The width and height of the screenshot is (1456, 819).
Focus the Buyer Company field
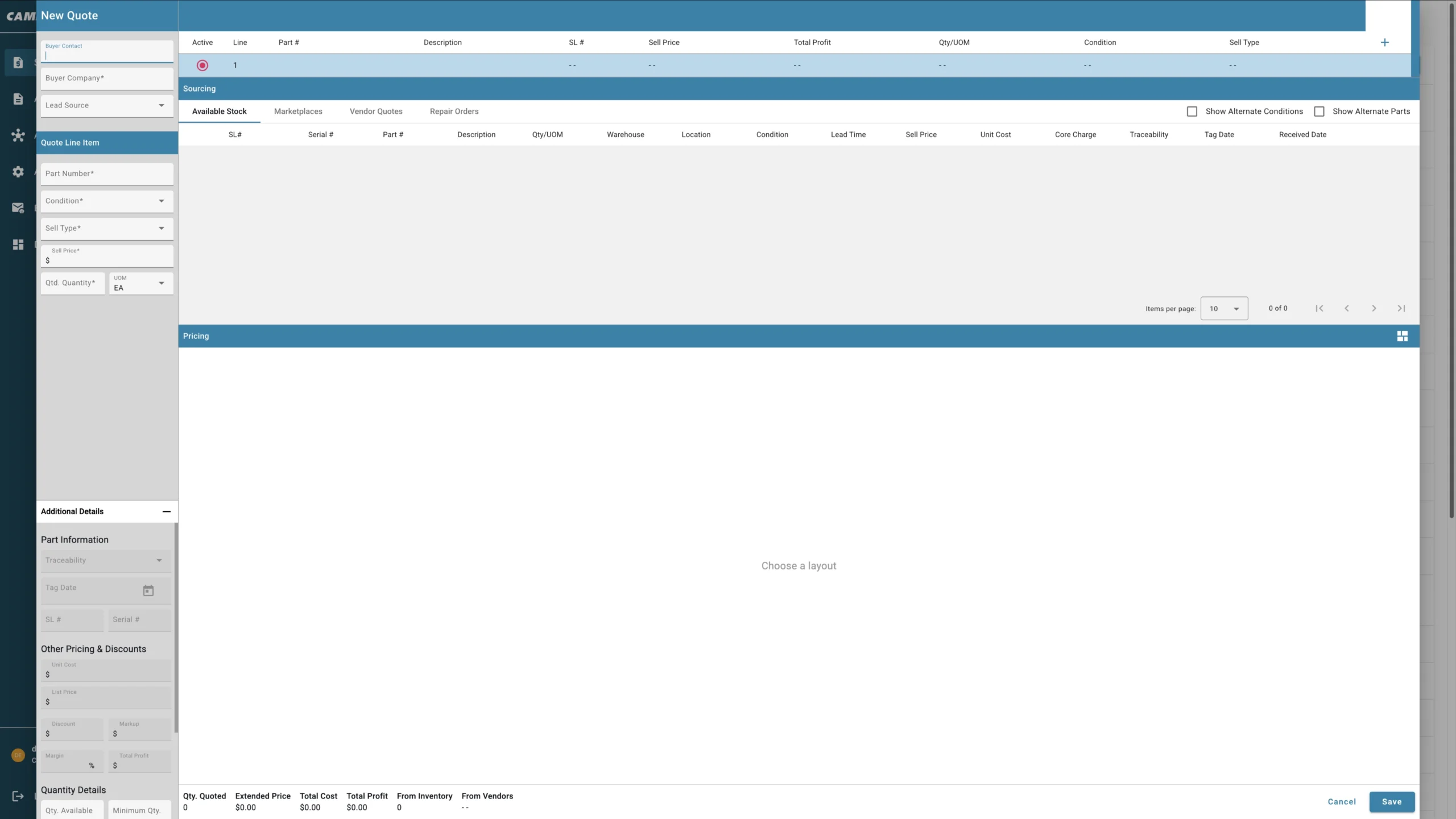point(107,78)
